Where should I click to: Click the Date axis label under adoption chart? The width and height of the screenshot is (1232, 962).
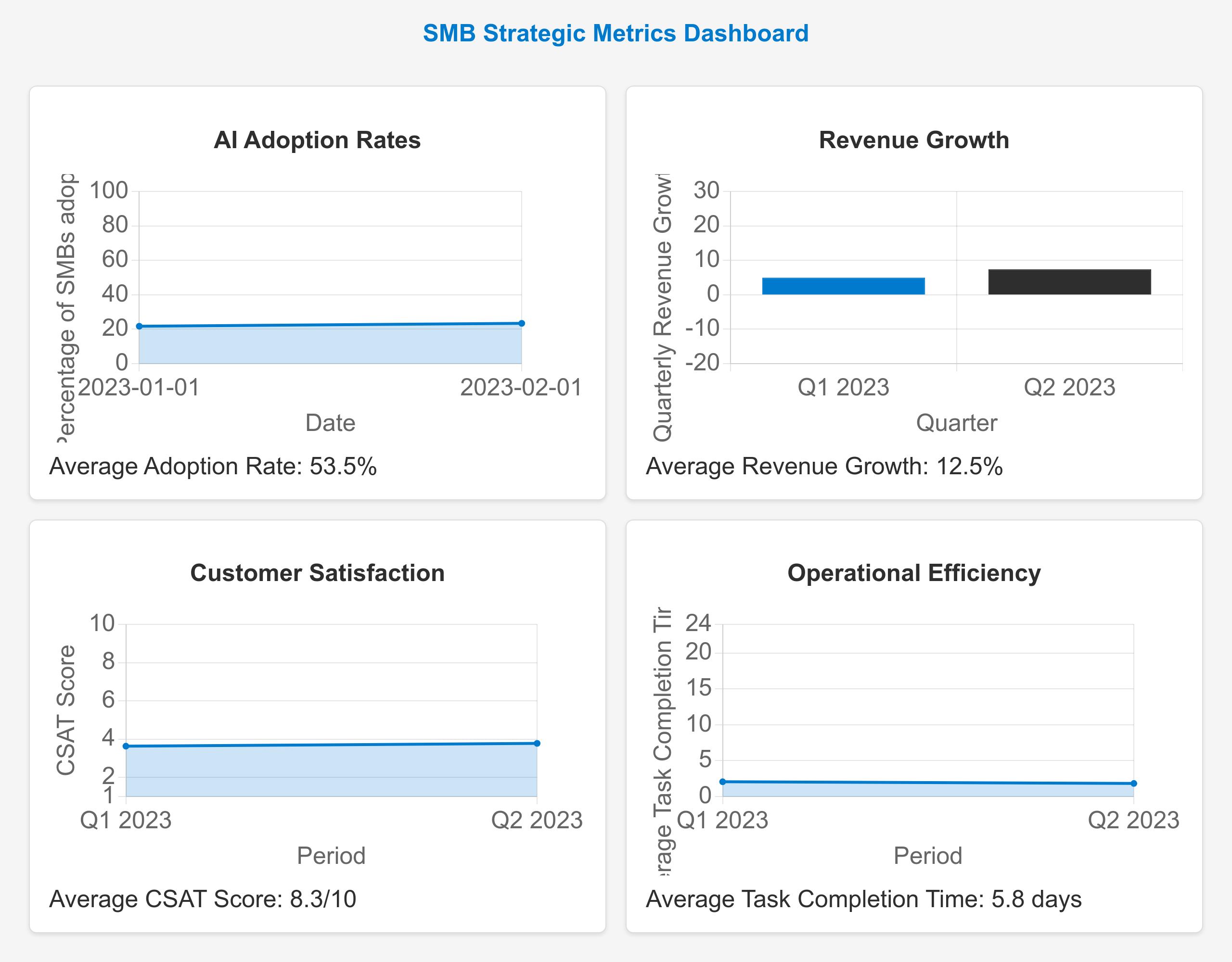coord(330,423)
